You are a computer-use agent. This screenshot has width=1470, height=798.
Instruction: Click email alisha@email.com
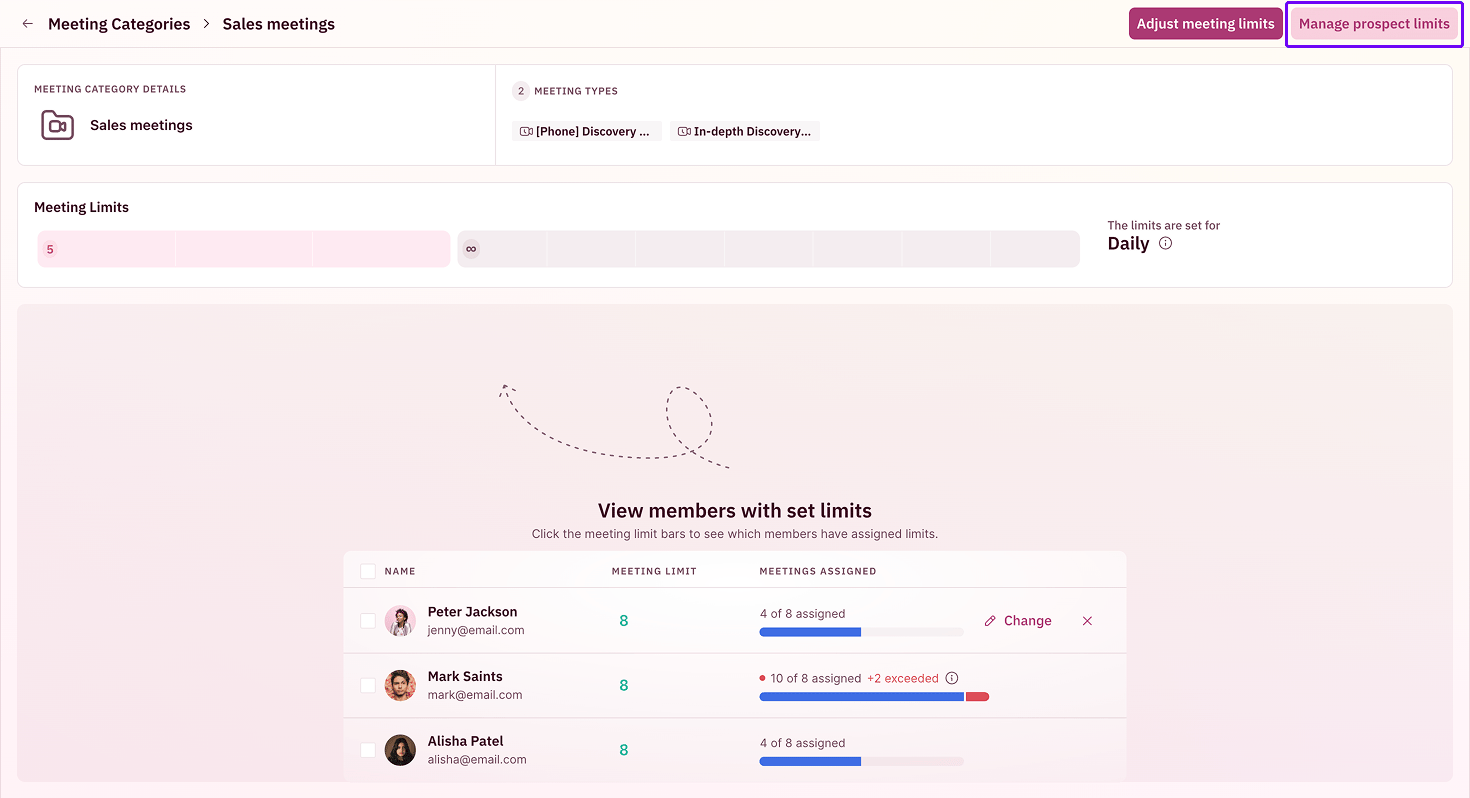tap(477, 759)
